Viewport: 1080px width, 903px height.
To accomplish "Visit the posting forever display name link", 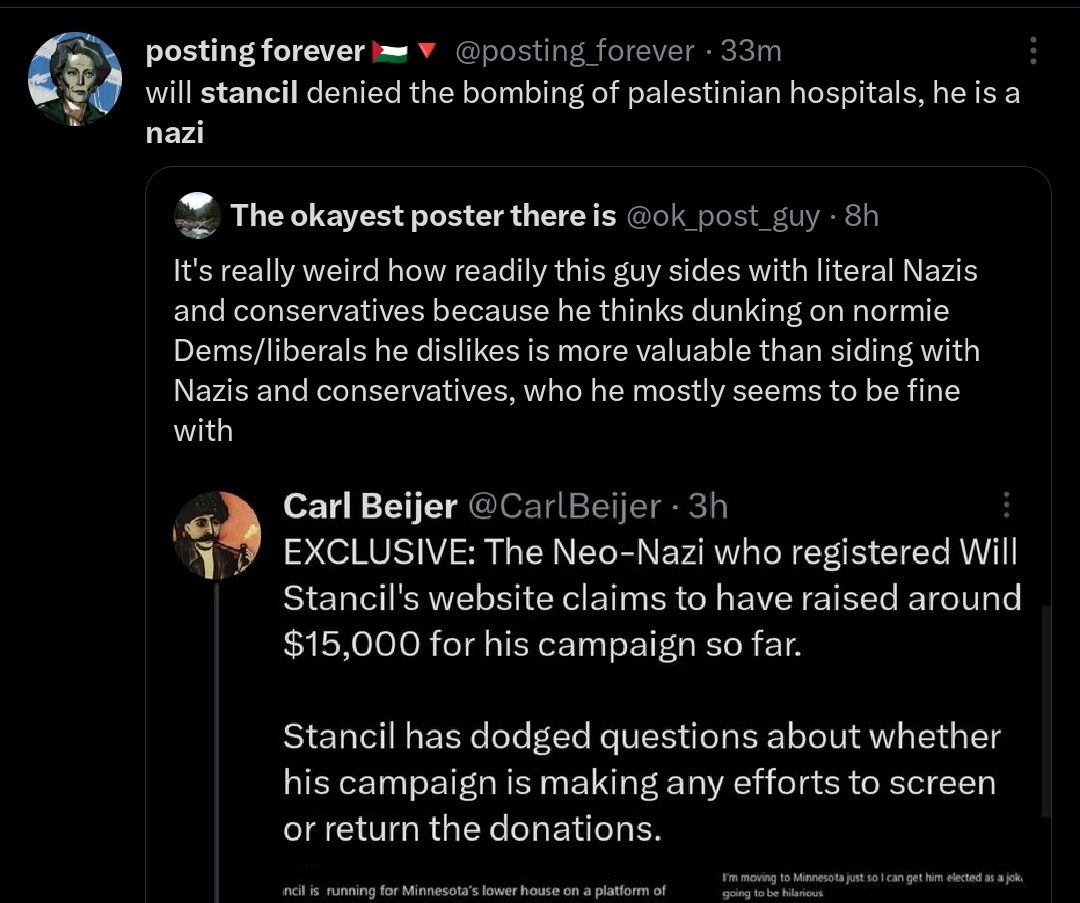I will coord(255,51).
